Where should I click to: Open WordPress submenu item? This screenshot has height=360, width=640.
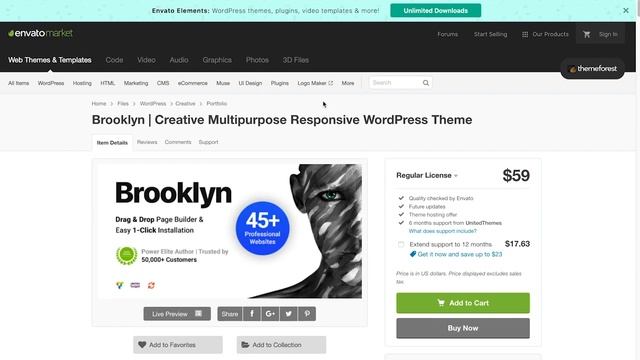coord(51,83)
